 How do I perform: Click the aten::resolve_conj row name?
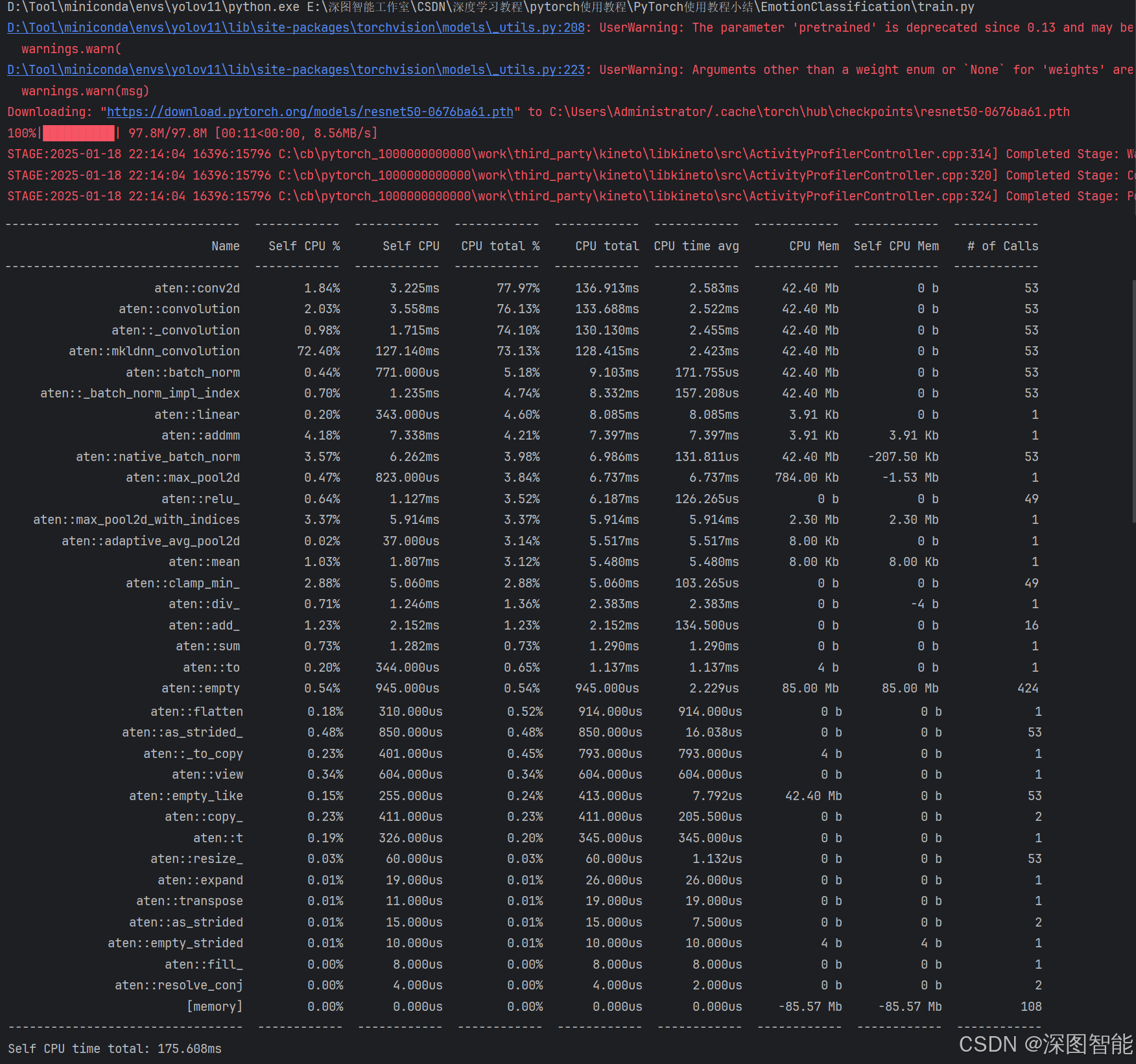pyautogui.click(x=179, y=986)
